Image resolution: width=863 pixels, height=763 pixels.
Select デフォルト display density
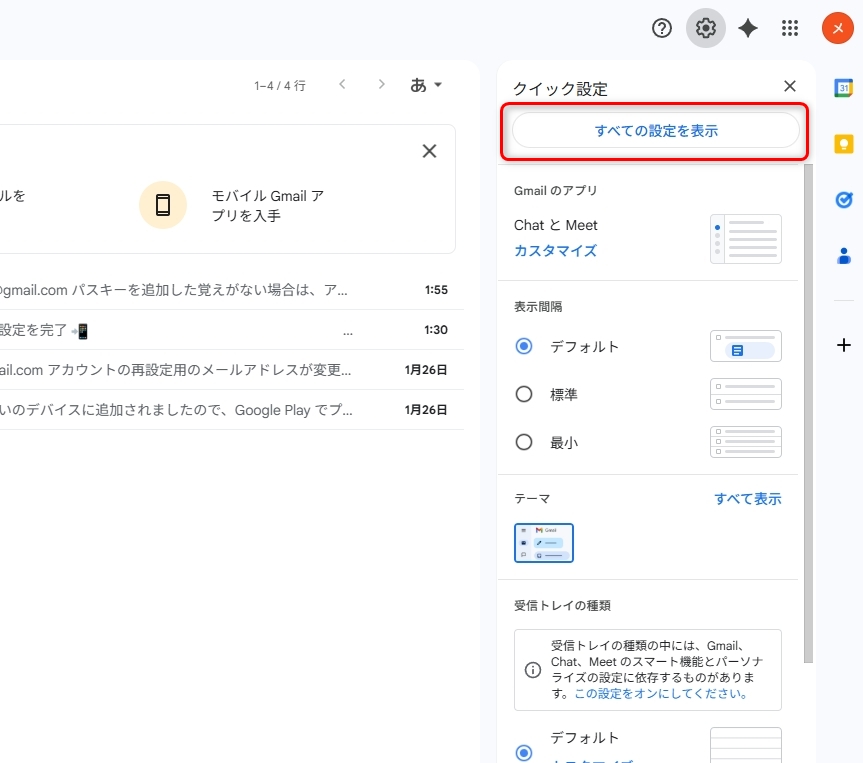tap(523, 346)
